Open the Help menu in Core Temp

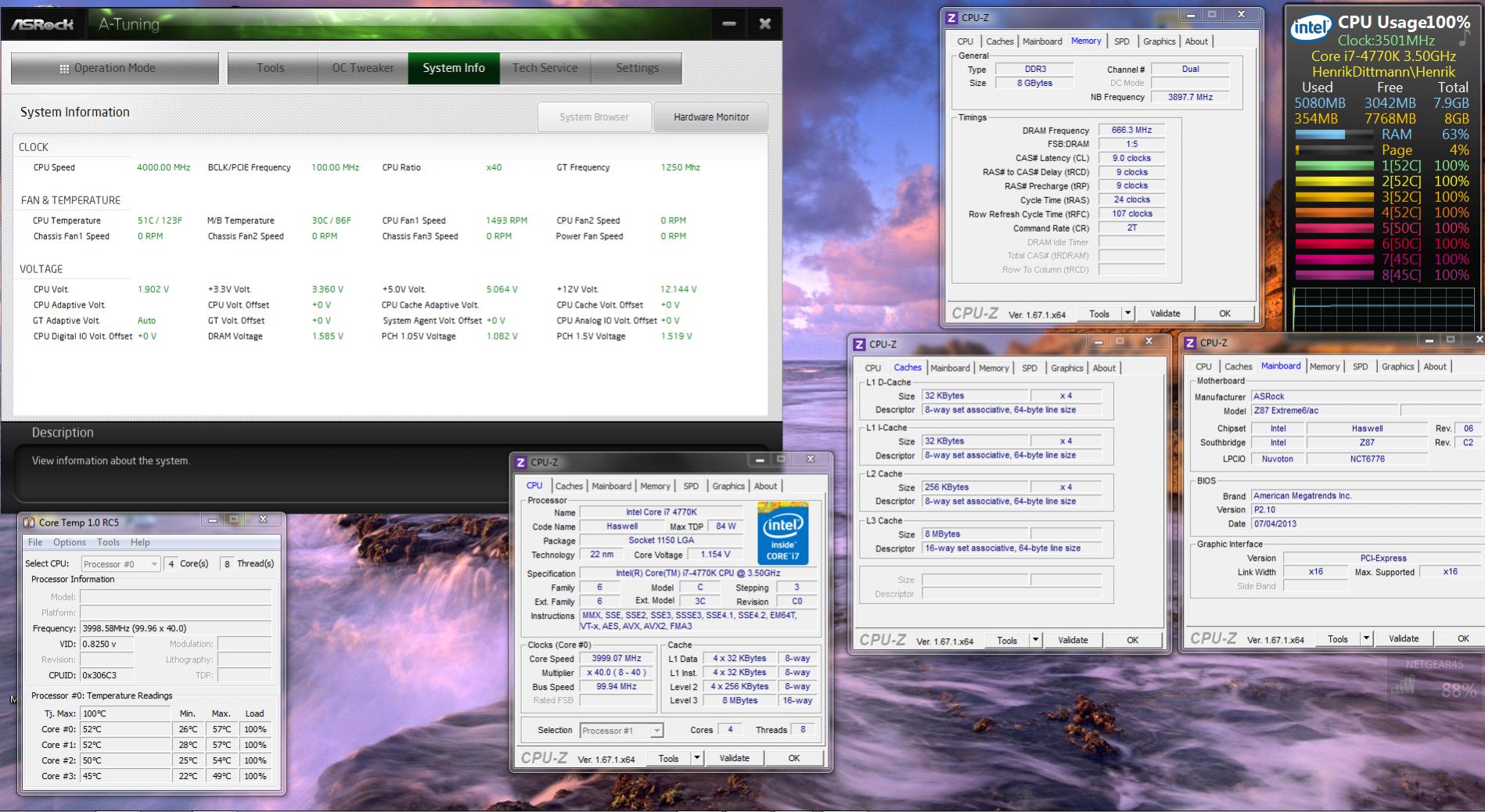pos(140,542)
